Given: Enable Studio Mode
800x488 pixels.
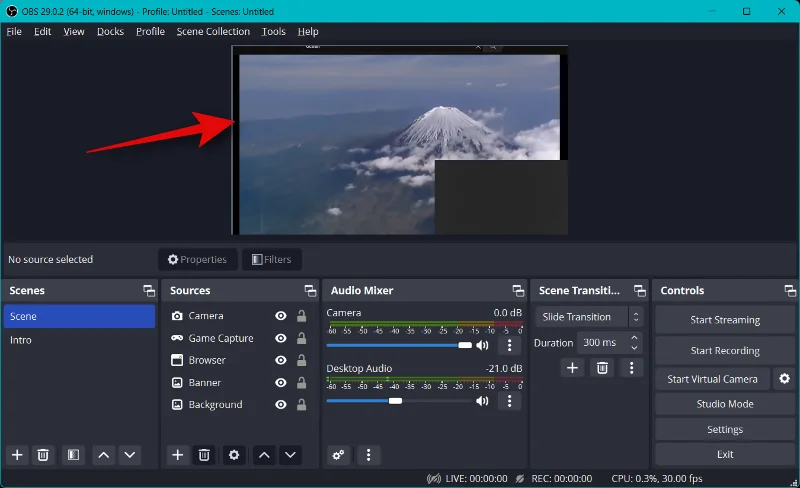Looking at the screenshot, I should (725, 404).
